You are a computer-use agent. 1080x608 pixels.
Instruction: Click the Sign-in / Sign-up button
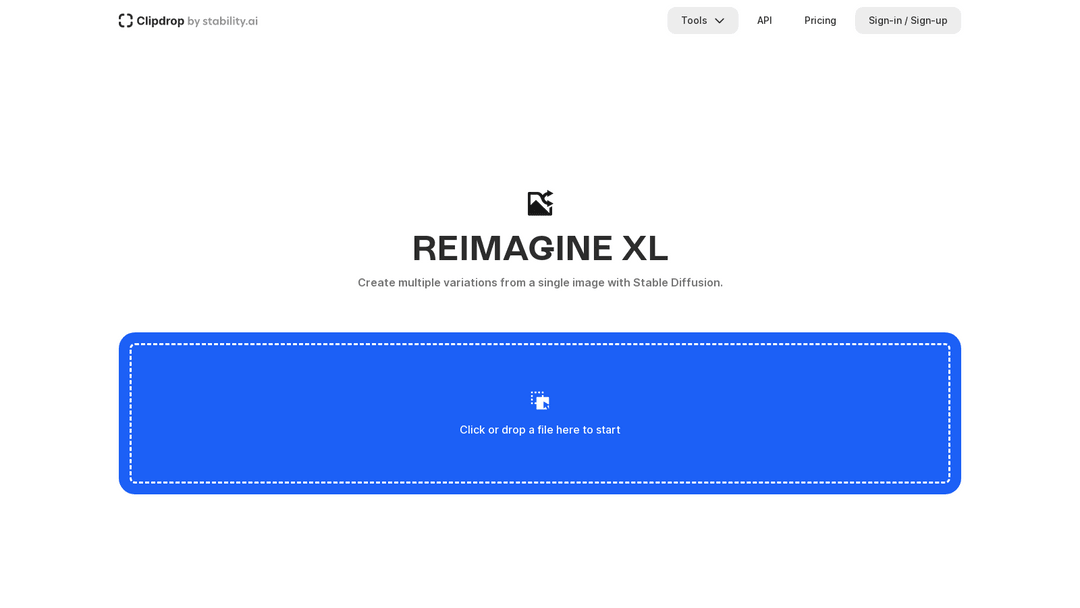pos(908,21)
